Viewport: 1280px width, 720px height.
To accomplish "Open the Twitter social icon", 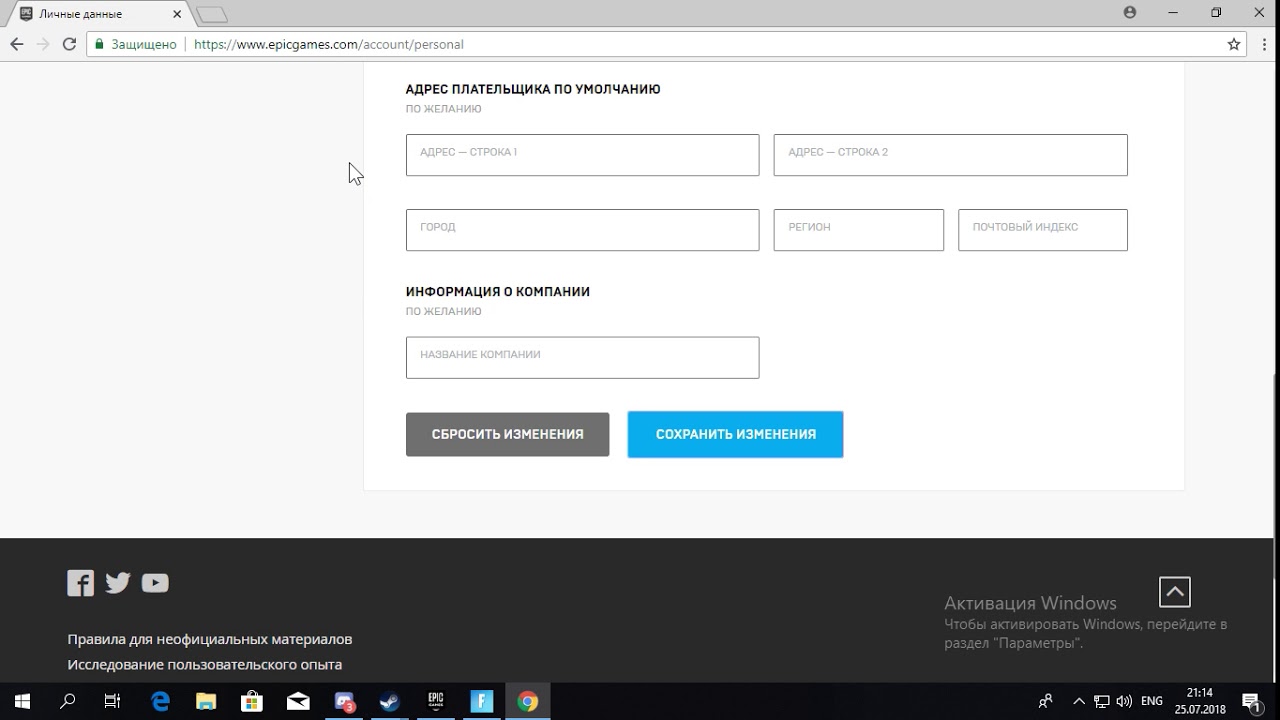I will point(118,583).
